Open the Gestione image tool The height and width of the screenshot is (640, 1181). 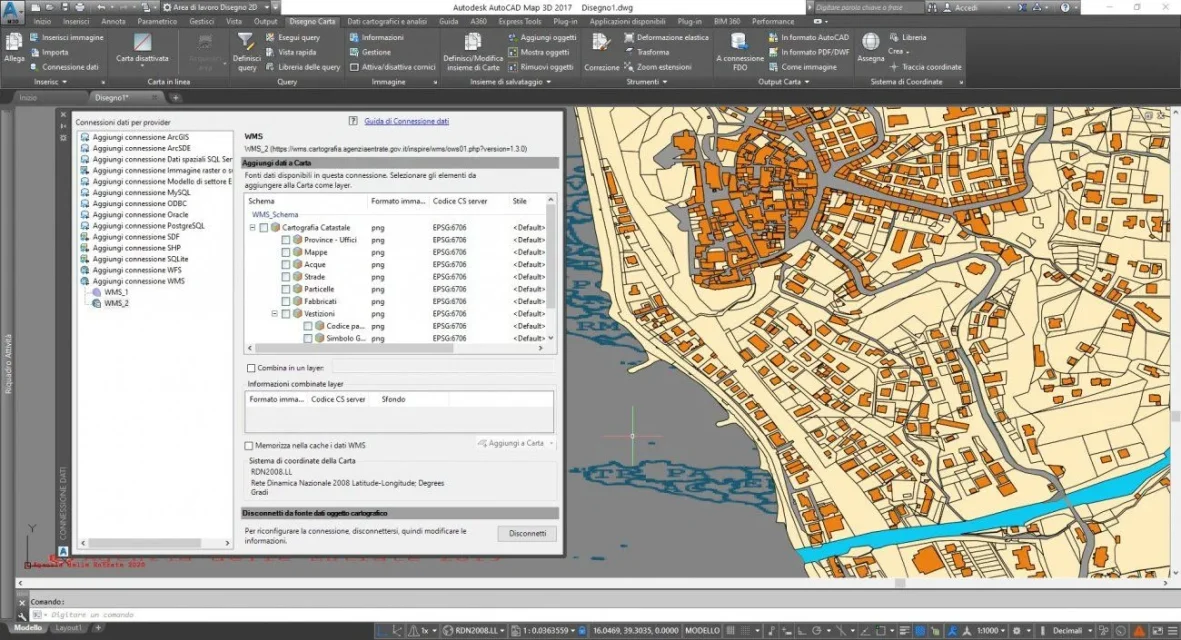(369, 52)
